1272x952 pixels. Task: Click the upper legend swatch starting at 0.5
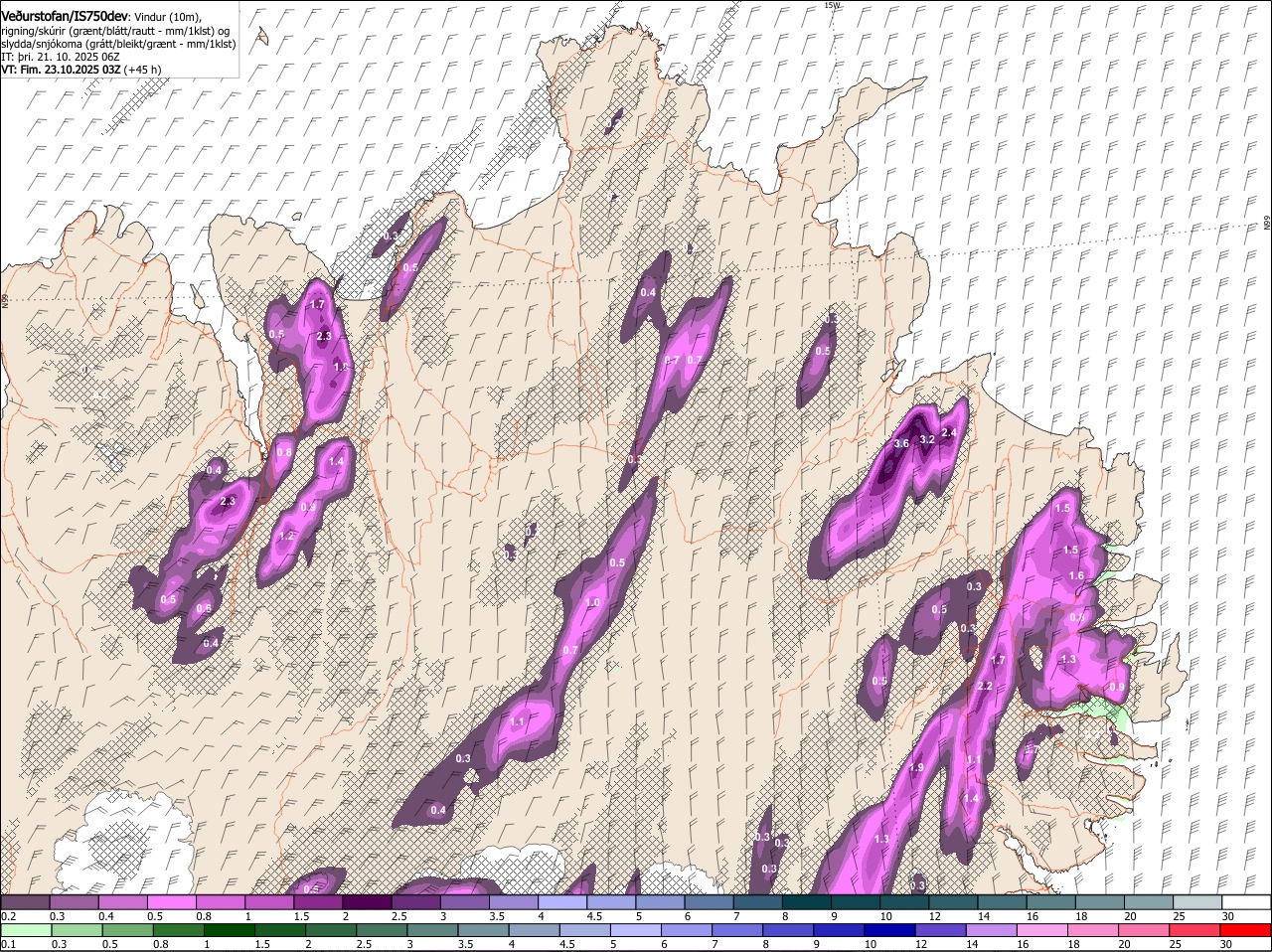[172, 901]
